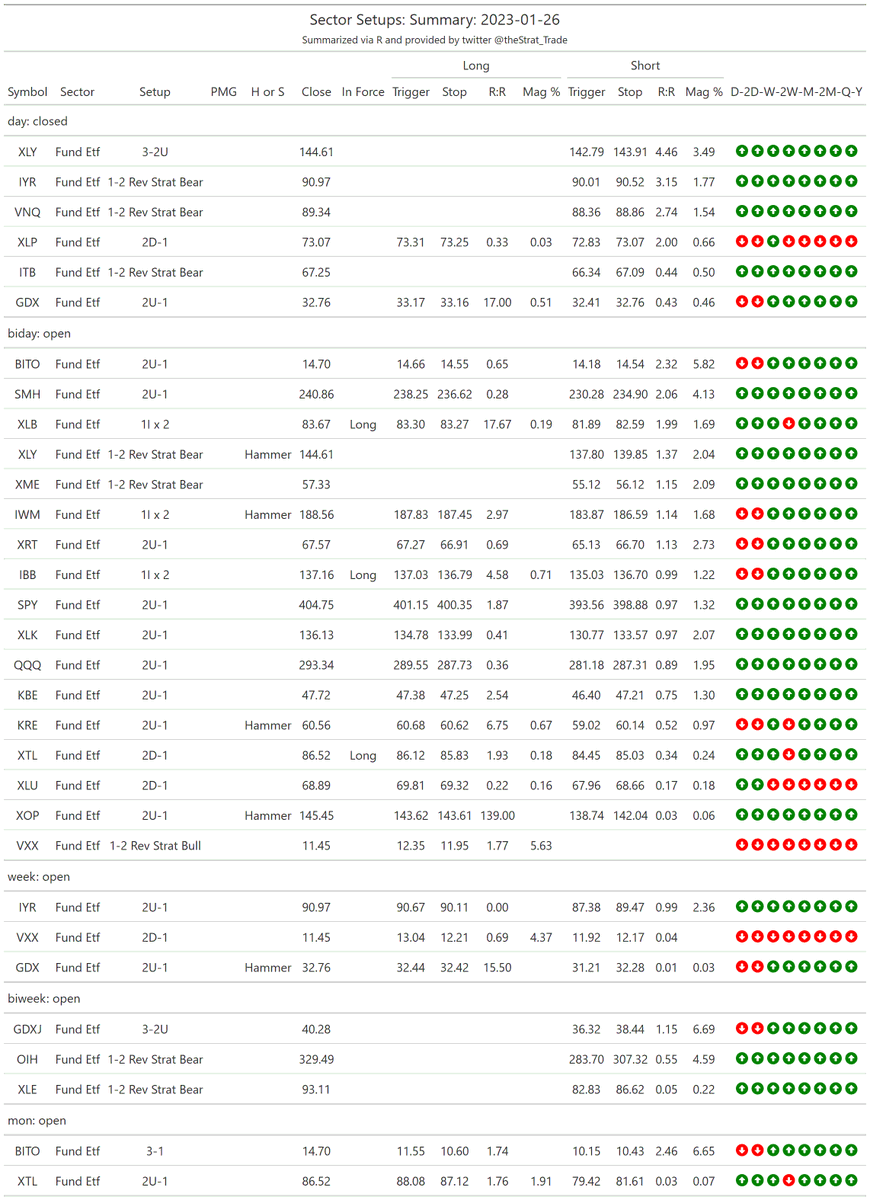Click the @theStrat_Trade subtitle line
Screen dimensions: 870x1200
435,41
